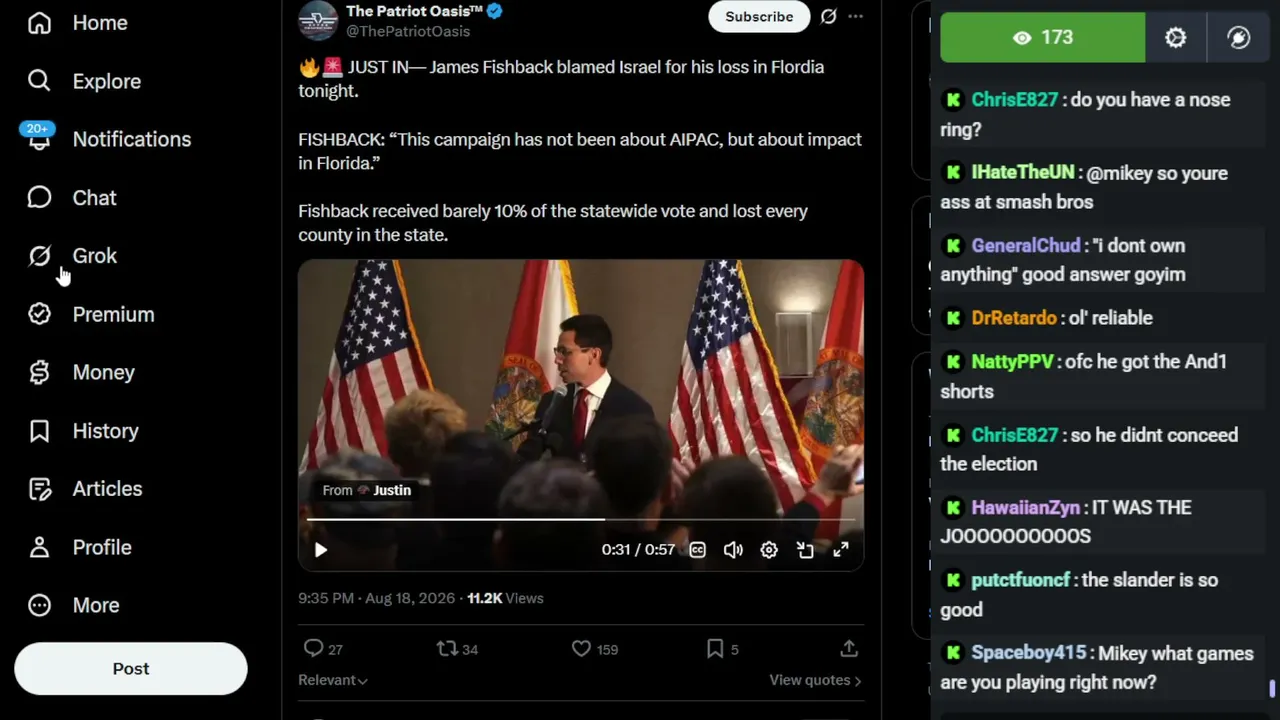
Task: Like the post with 159 likes
Action: pyautogui.click(x=581, y=649)
